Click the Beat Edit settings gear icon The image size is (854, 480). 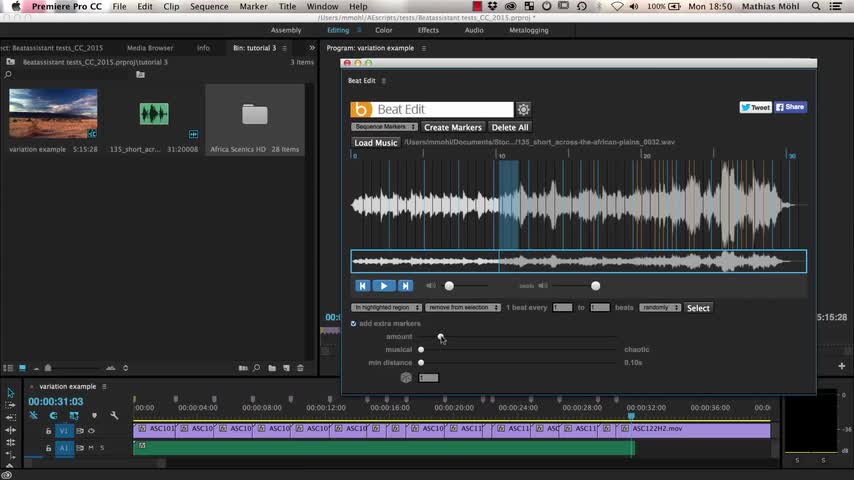(x=523, y=110)
